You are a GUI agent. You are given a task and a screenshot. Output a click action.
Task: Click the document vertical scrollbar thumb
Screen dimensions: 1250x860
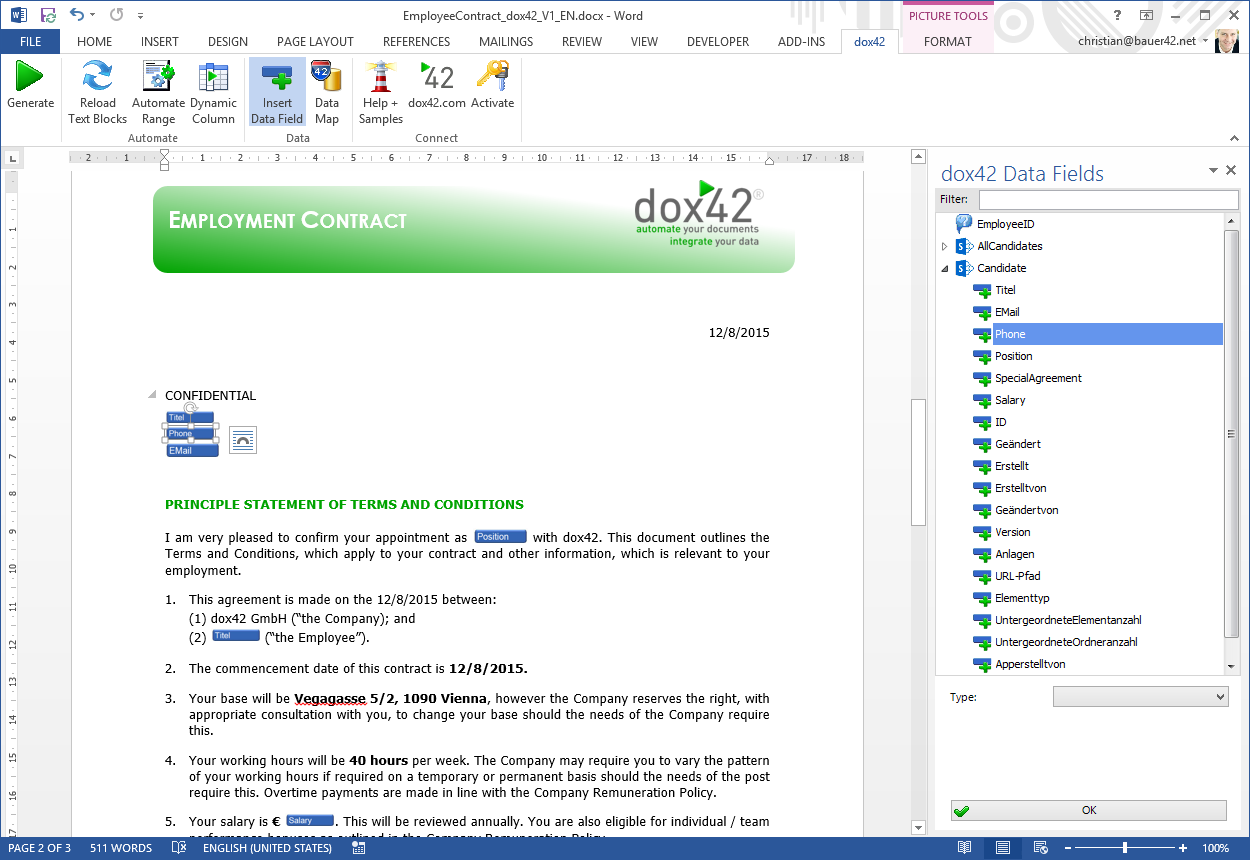[x=918, y=461]
